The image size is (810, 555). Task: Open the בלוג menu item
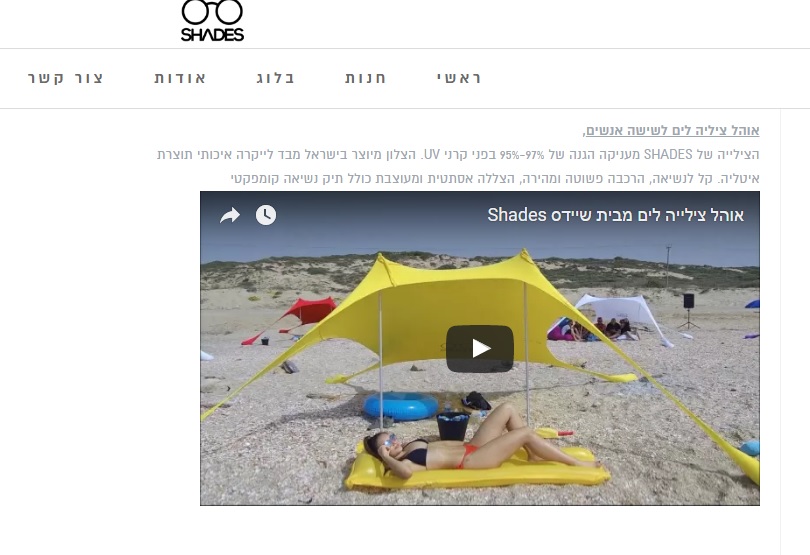[x=275, y=78]
